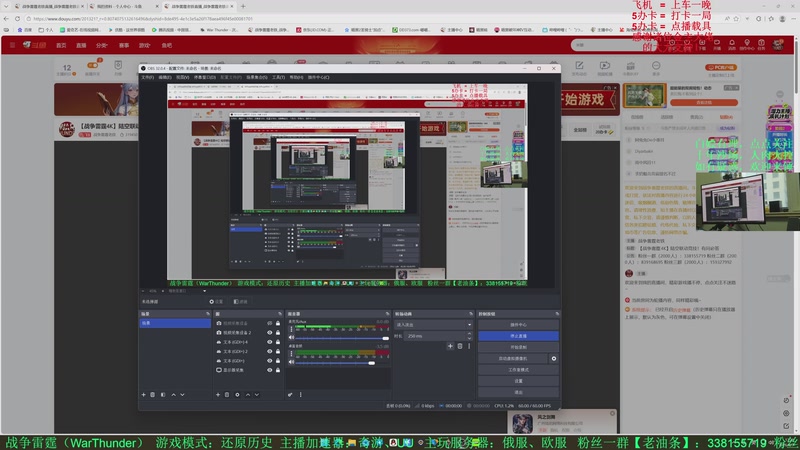Open OBS 编辑(E) menu
This screenshot has width=800, height=450.
[165, 78]
